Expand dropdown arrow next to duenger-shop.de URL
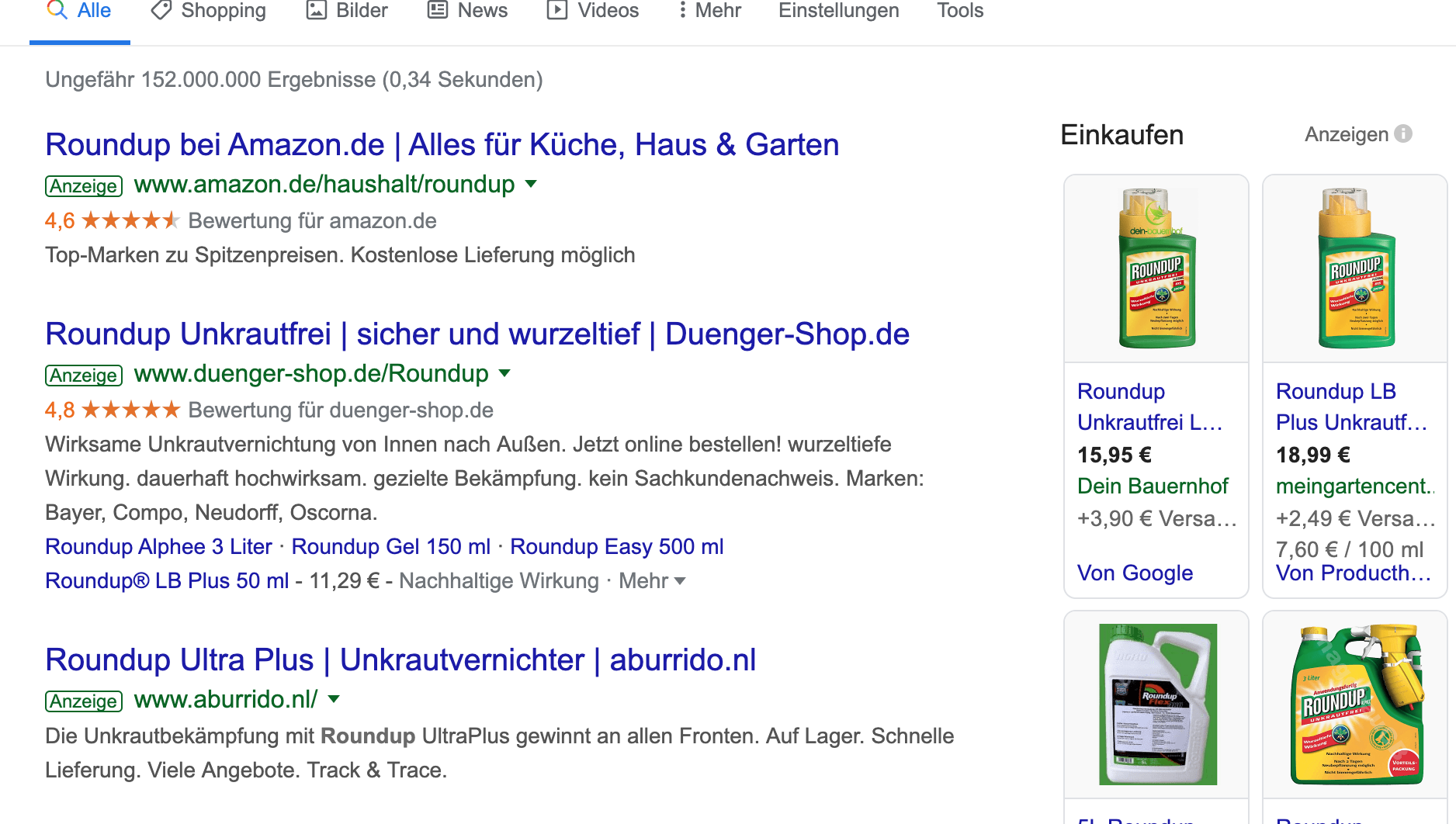 pos(504,373)
